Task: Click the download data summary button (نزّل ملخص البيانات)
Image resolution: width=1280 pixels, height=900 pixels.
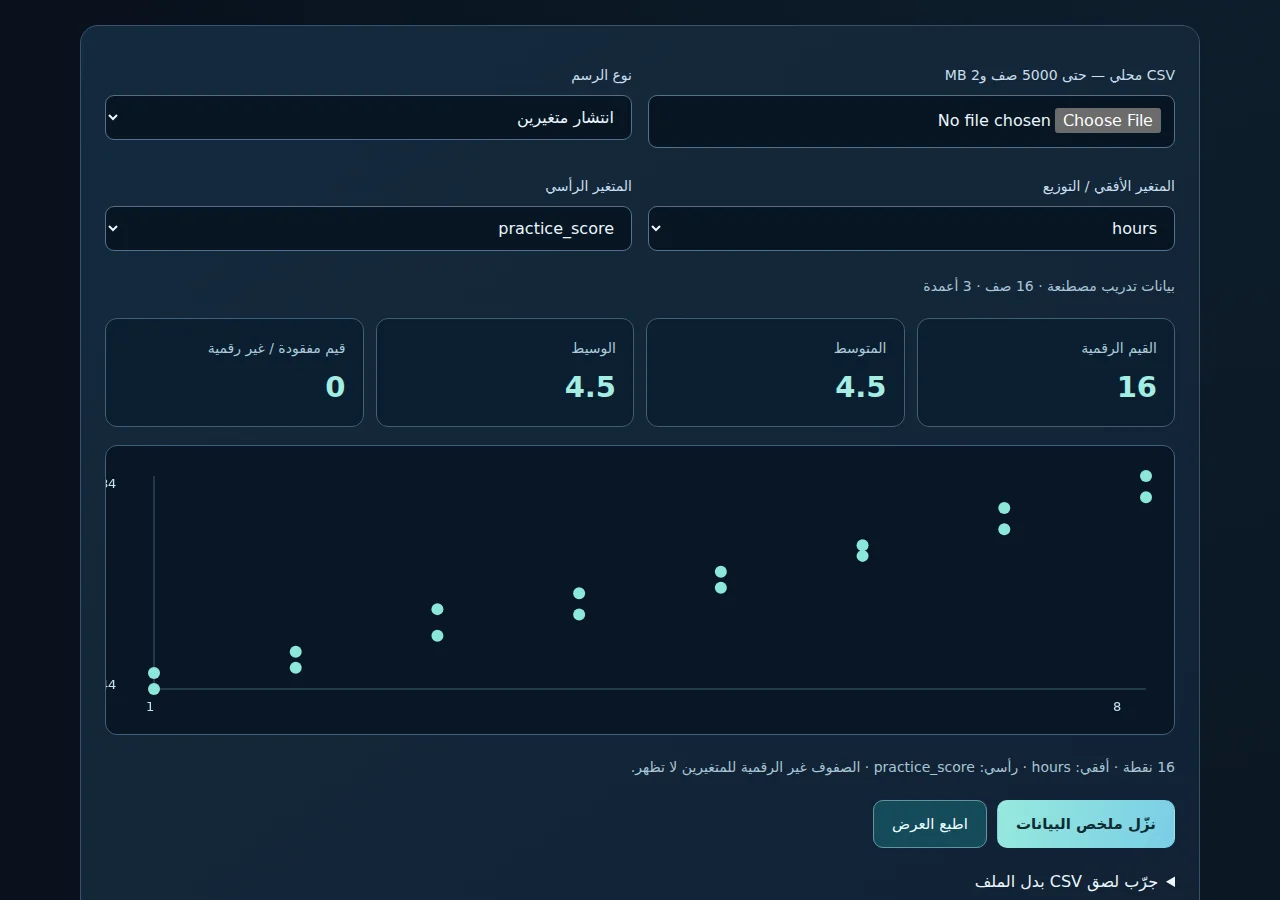Action: click(x=1086, y=824)
